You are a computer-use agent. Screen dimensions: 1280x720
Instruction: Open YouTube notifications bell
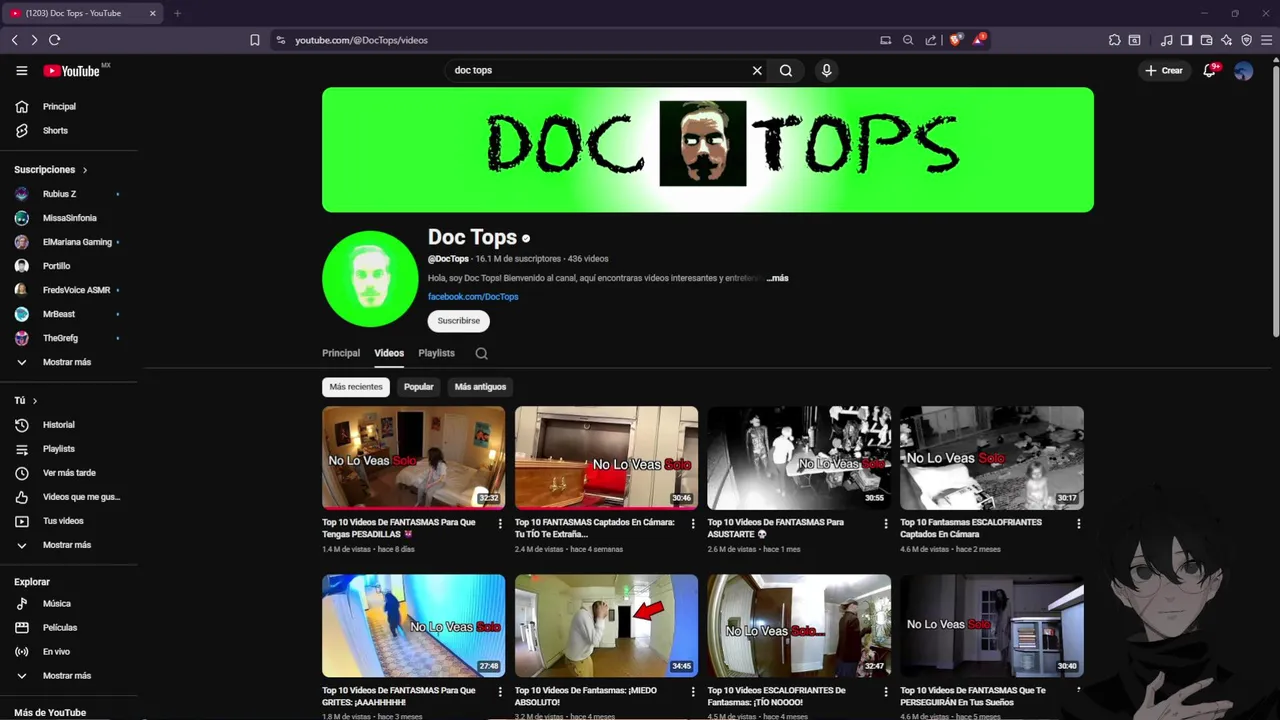point(1210,70)
